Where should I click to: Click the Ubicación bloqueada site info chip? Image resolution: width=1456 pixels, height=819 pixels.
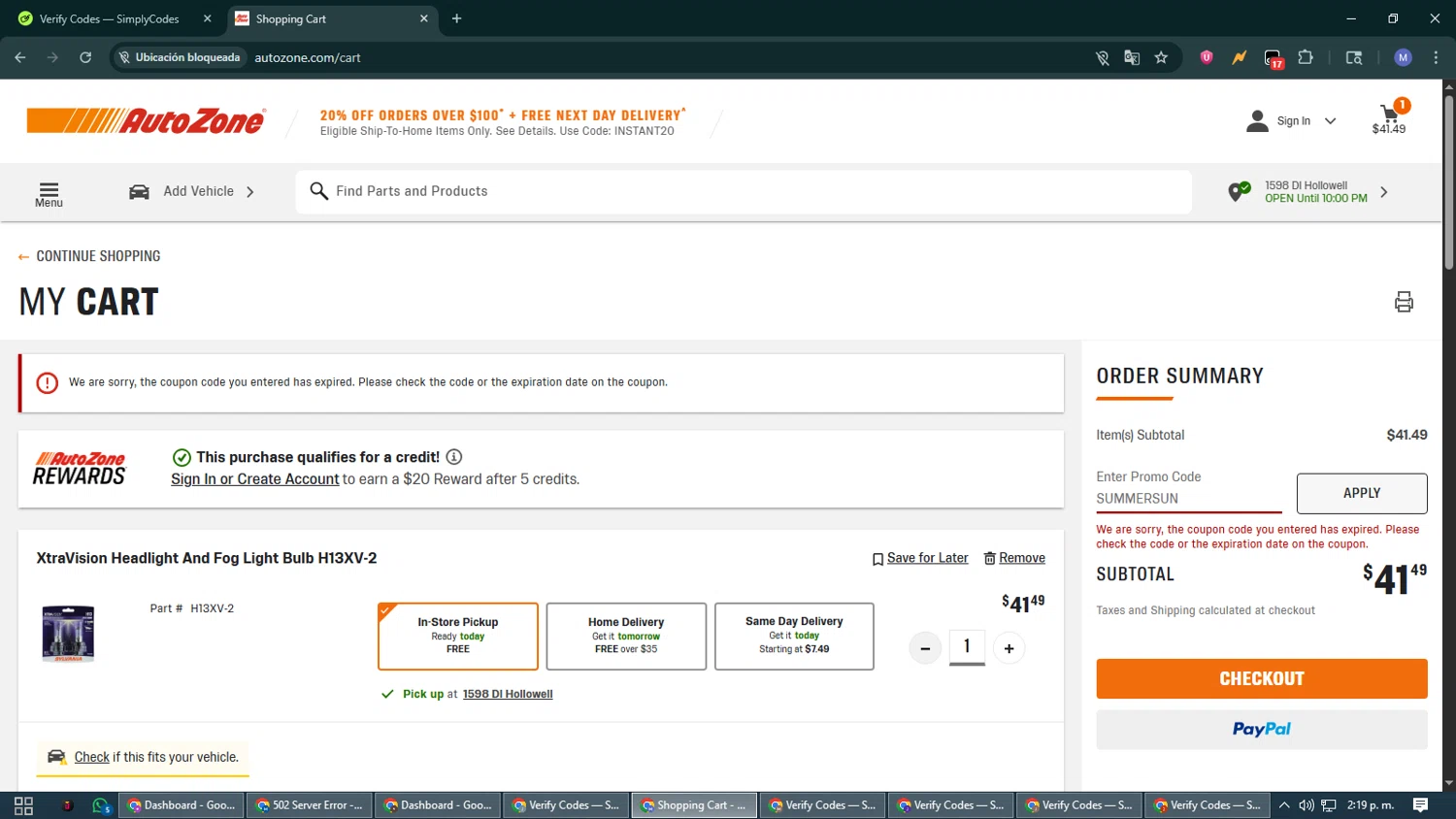click(x=180, y=58)
